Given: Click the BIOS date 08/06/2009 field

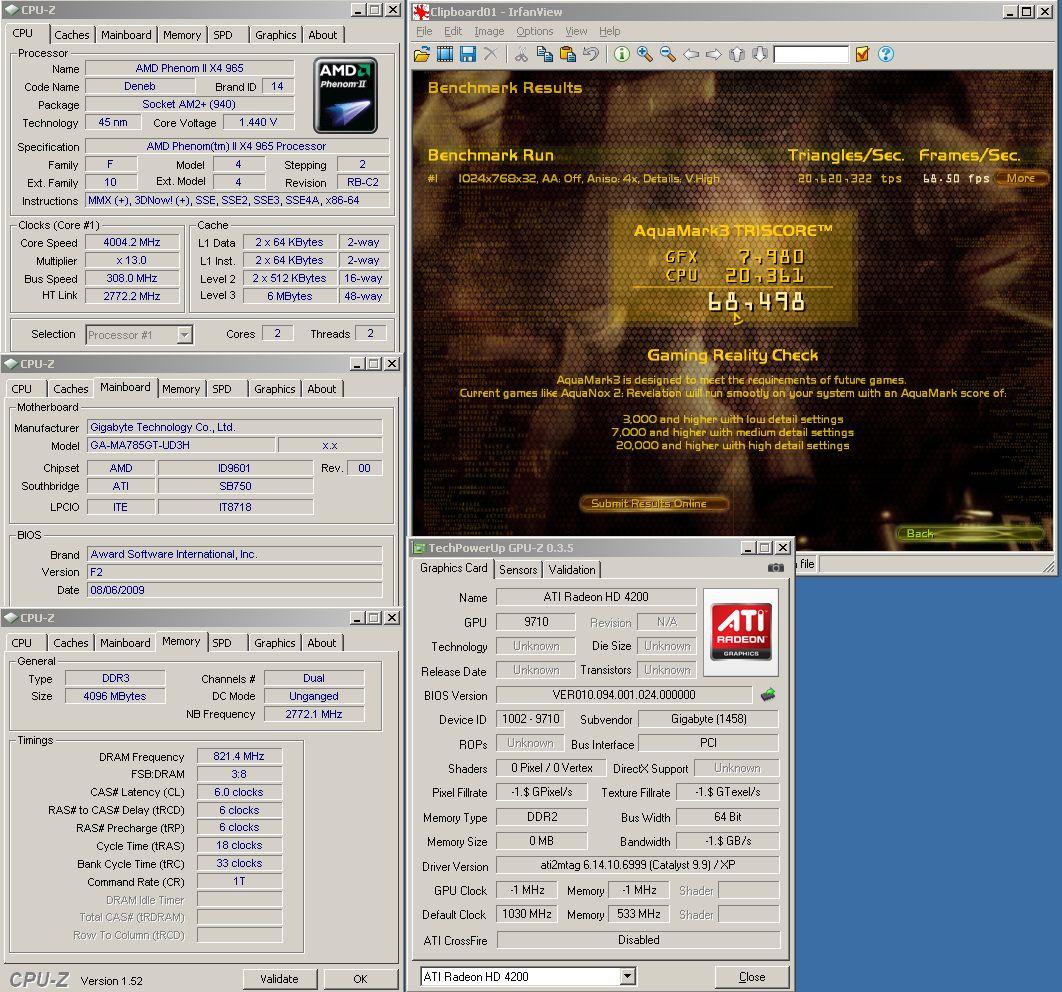Looking at the screenshot, I should point(235,590).
